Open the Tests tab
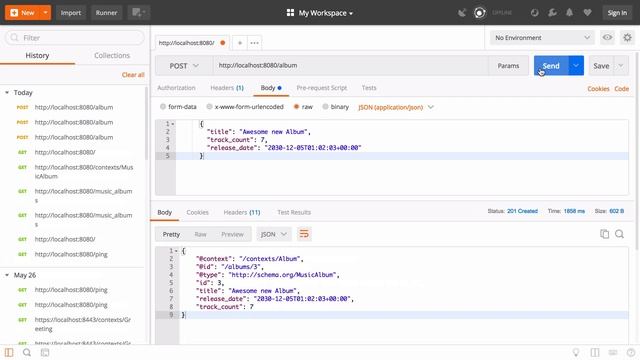Screen dimensions: 640x360 coord(369,88)
